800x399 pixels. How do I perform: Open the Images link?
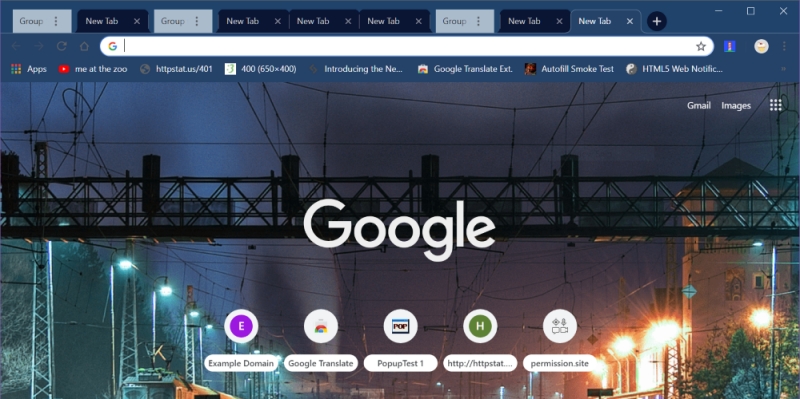[x=736, y=106]
